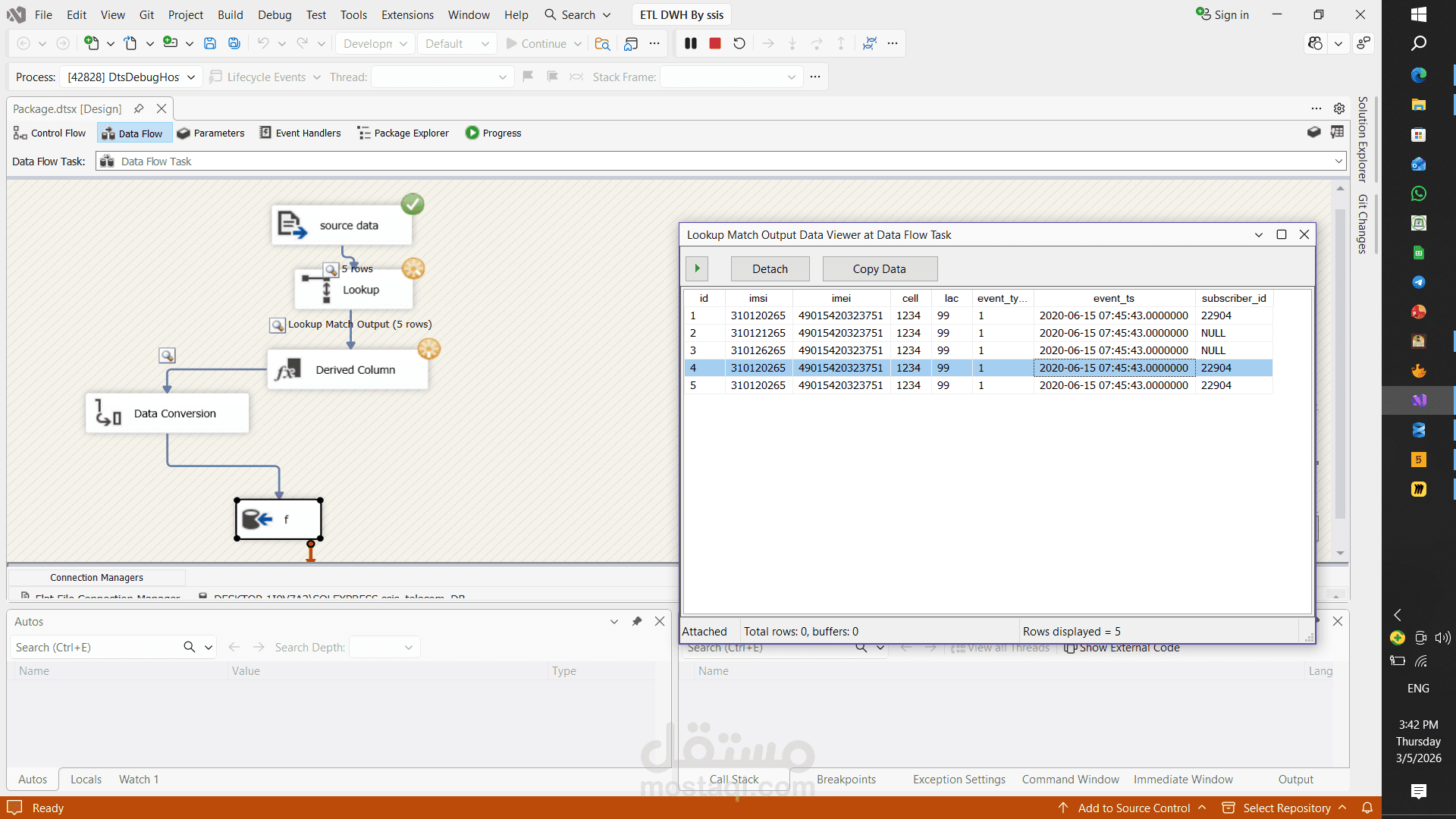Click the design surface vertical scrollbar
The height and width of the screenshot is (819, 1456).
pos(1340,364)
